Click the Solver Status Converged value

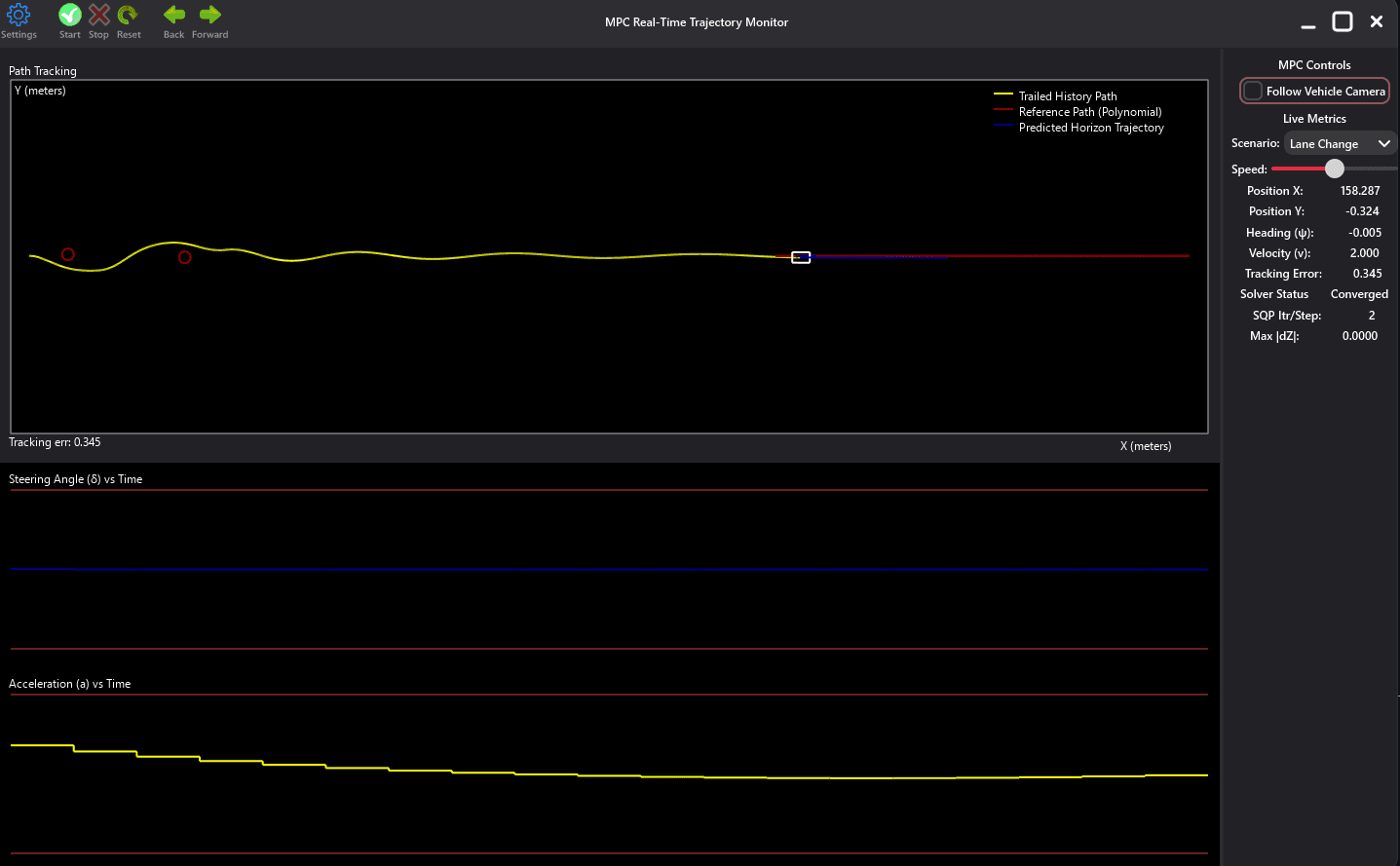(x=1359, y=294)
